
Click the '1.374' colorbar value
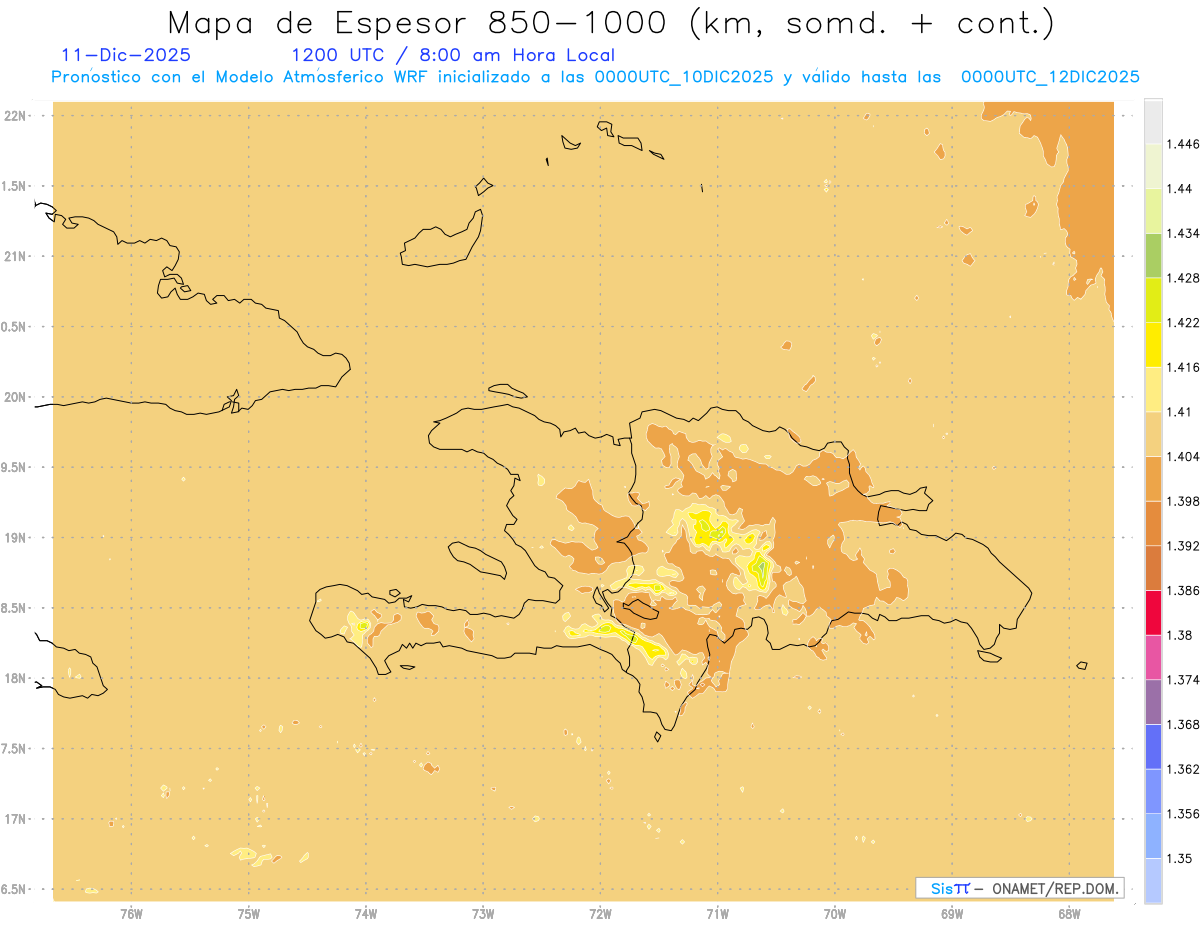[x=1182, y=680]
